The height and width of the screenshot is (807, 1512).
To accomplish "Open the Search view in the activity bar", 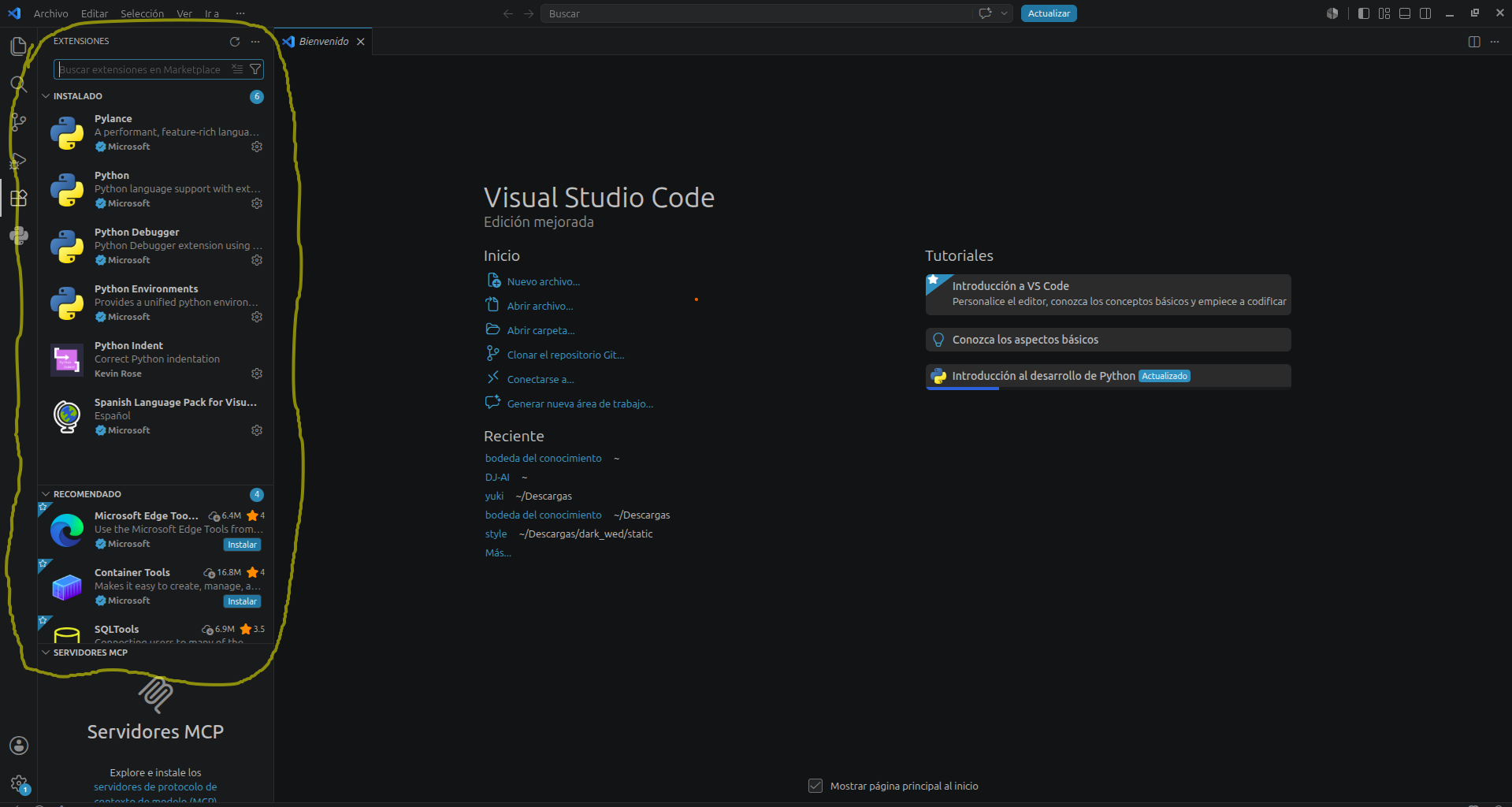I will (x=19, y=84).
